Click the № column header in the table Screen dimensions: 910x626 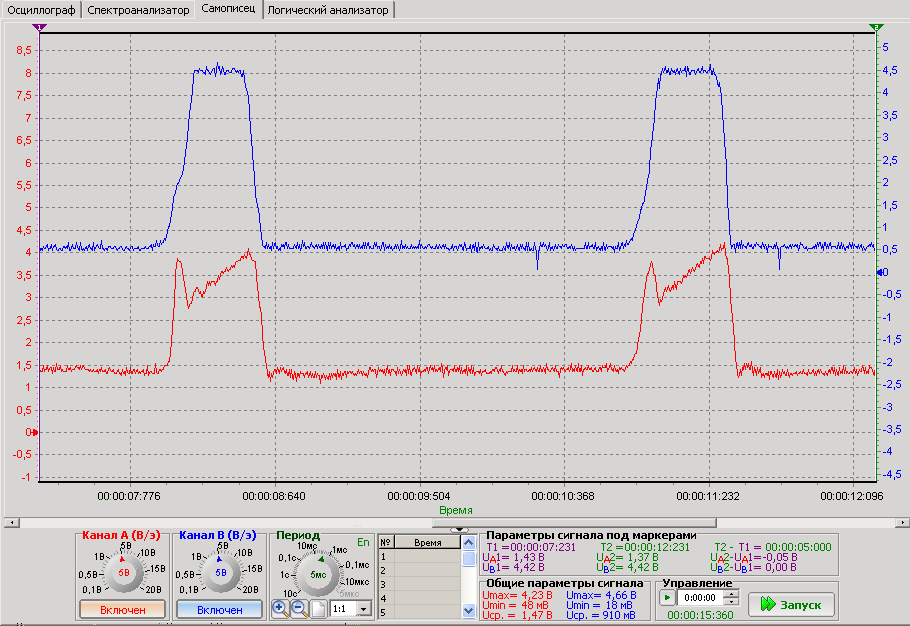point(386,542)
